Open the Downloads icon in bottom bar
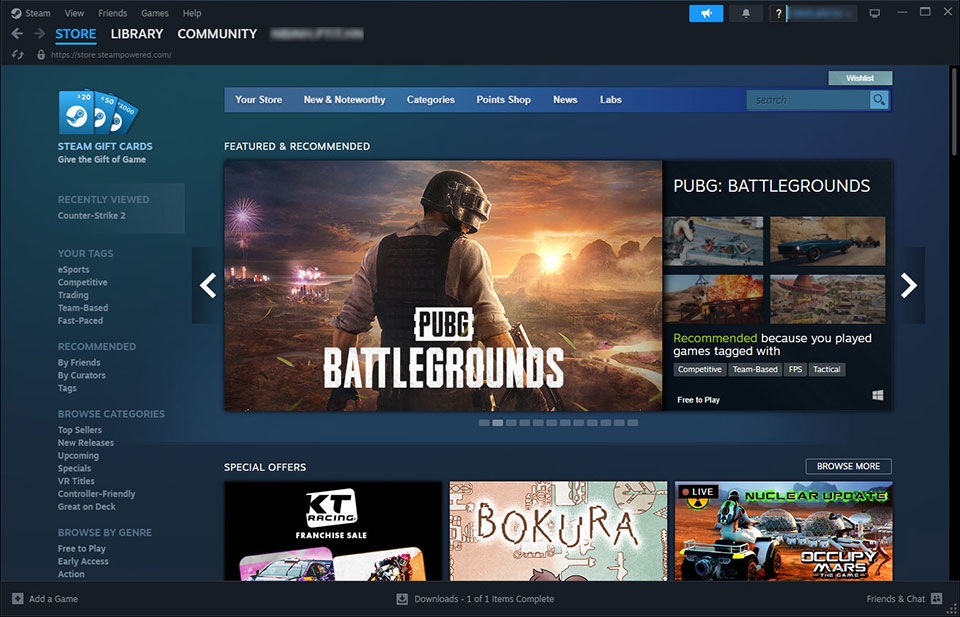 tap(402, 599)
